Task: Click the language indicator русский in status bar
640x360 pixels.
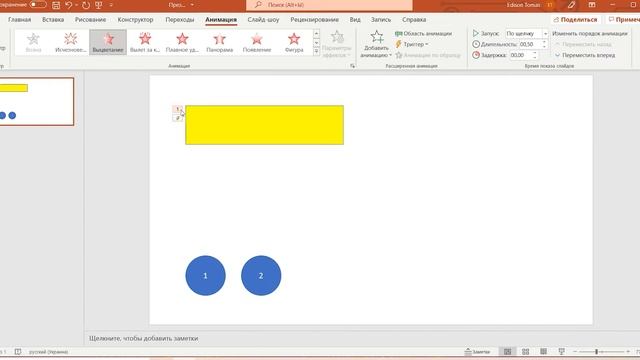Action: (x=48, y=351)
